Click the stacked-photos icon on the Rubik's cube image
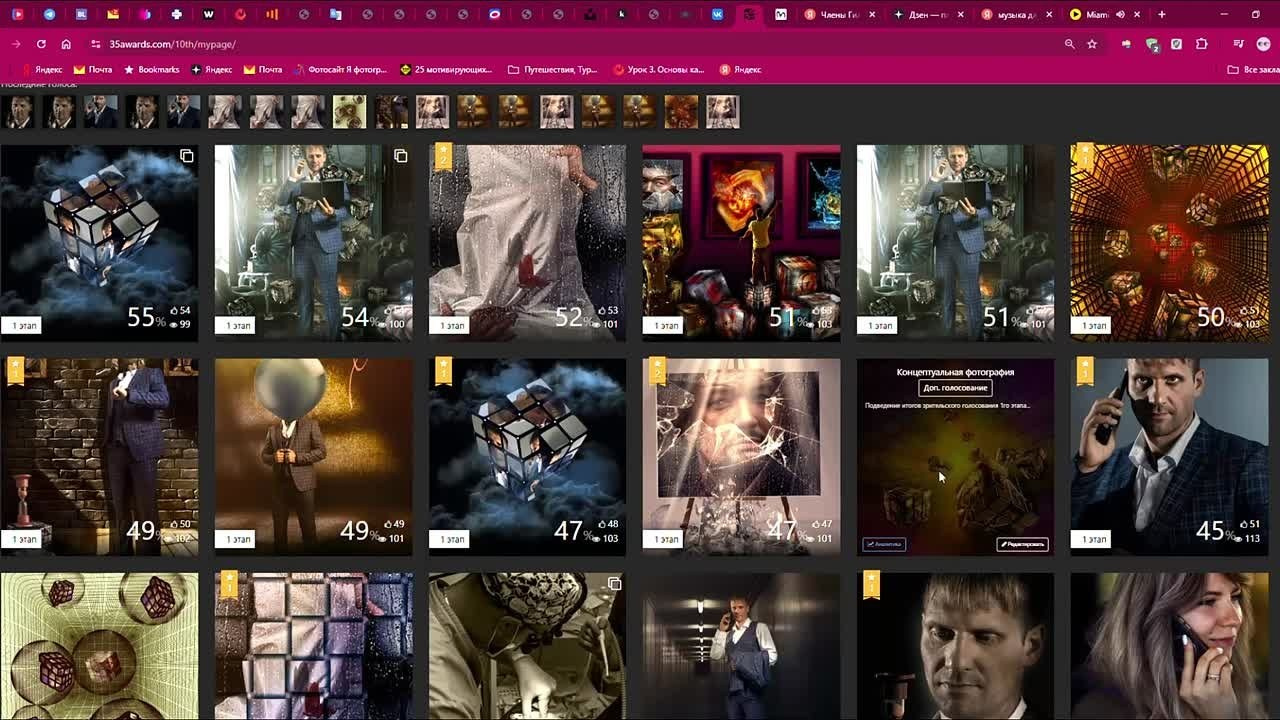Image resolution: width=1280 pixels, height=720 pixels. pos(184,156)
